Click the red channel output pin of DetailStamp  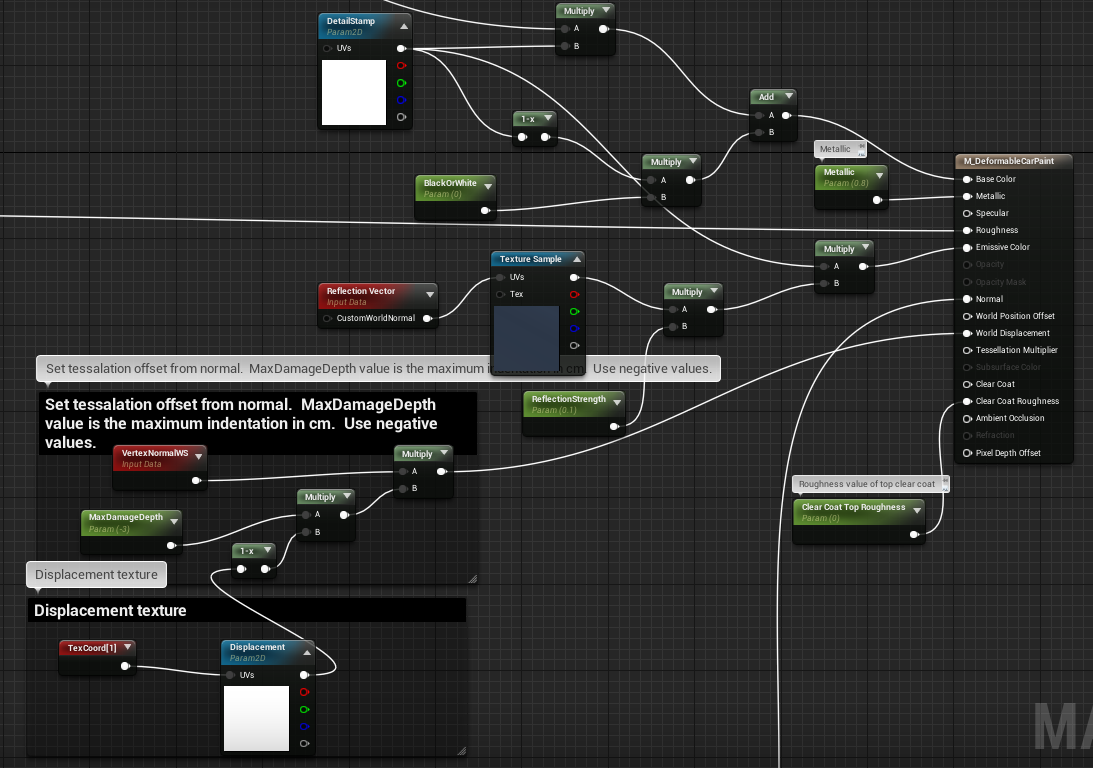pos(401,66)
